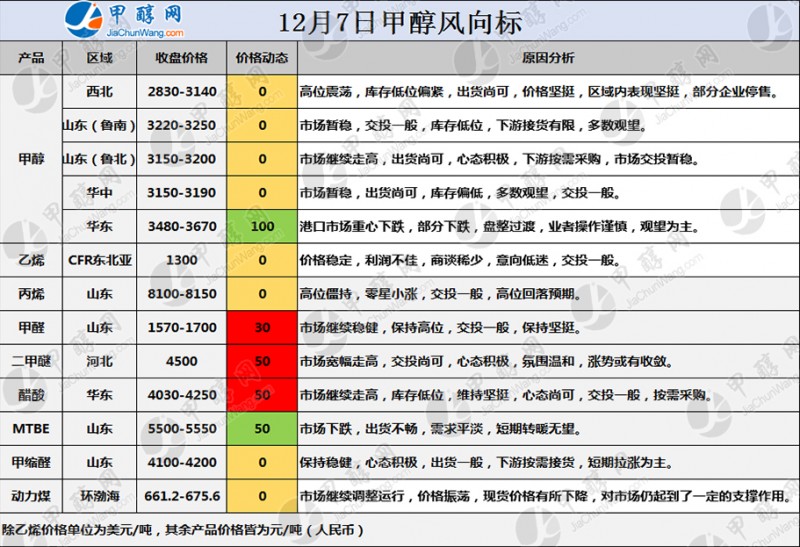Click the green 100 price change cell
The image size is (800, 547).
262,227
